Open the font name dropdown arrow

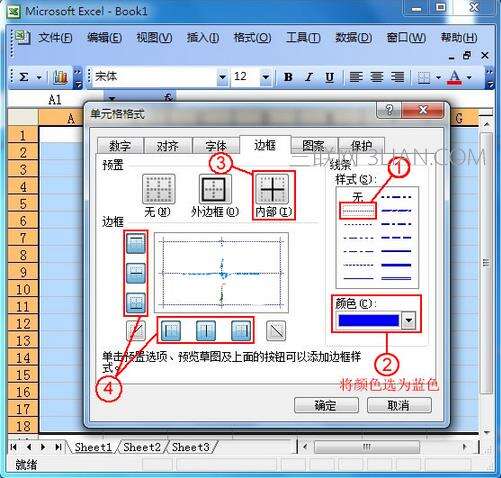pyautogui.click(x=222, y=77)
